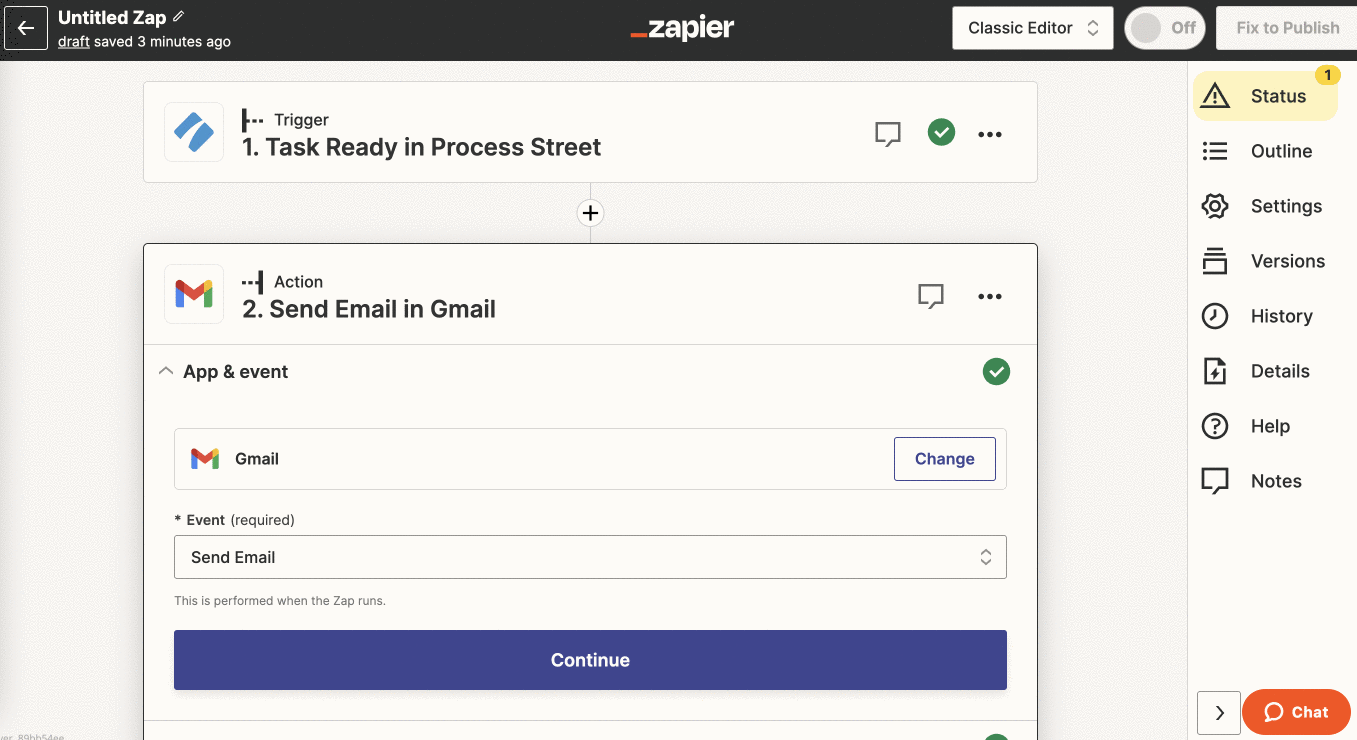Click the back arrow button

pyautogui.click(x=26, y=28)
